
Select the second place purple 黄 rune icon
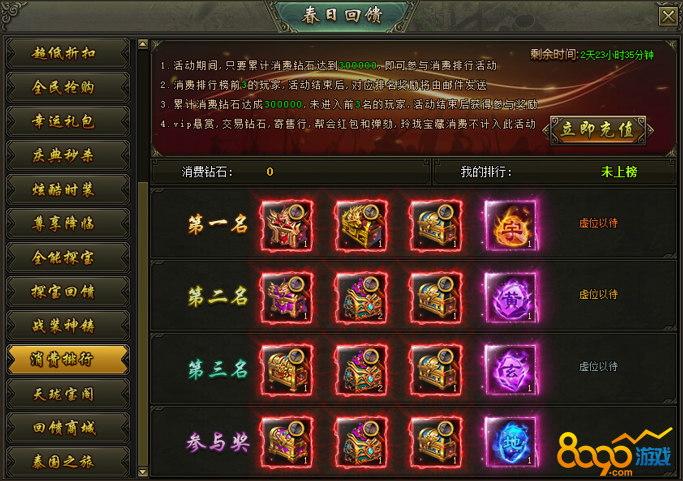(x=511, y=297)
